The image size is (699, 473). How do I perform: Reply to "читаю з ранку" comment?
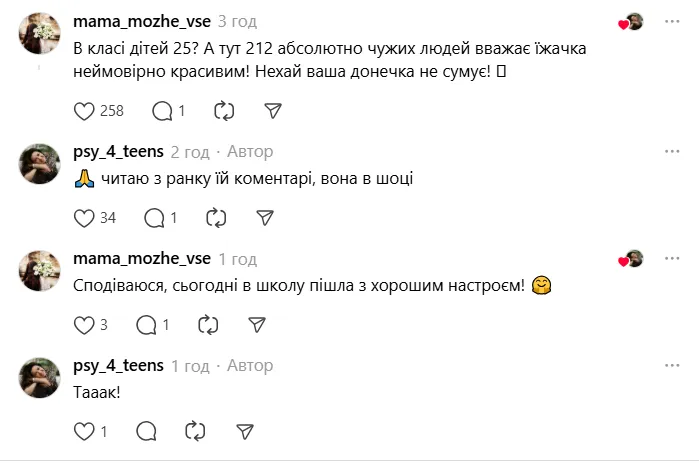(155, 218)
